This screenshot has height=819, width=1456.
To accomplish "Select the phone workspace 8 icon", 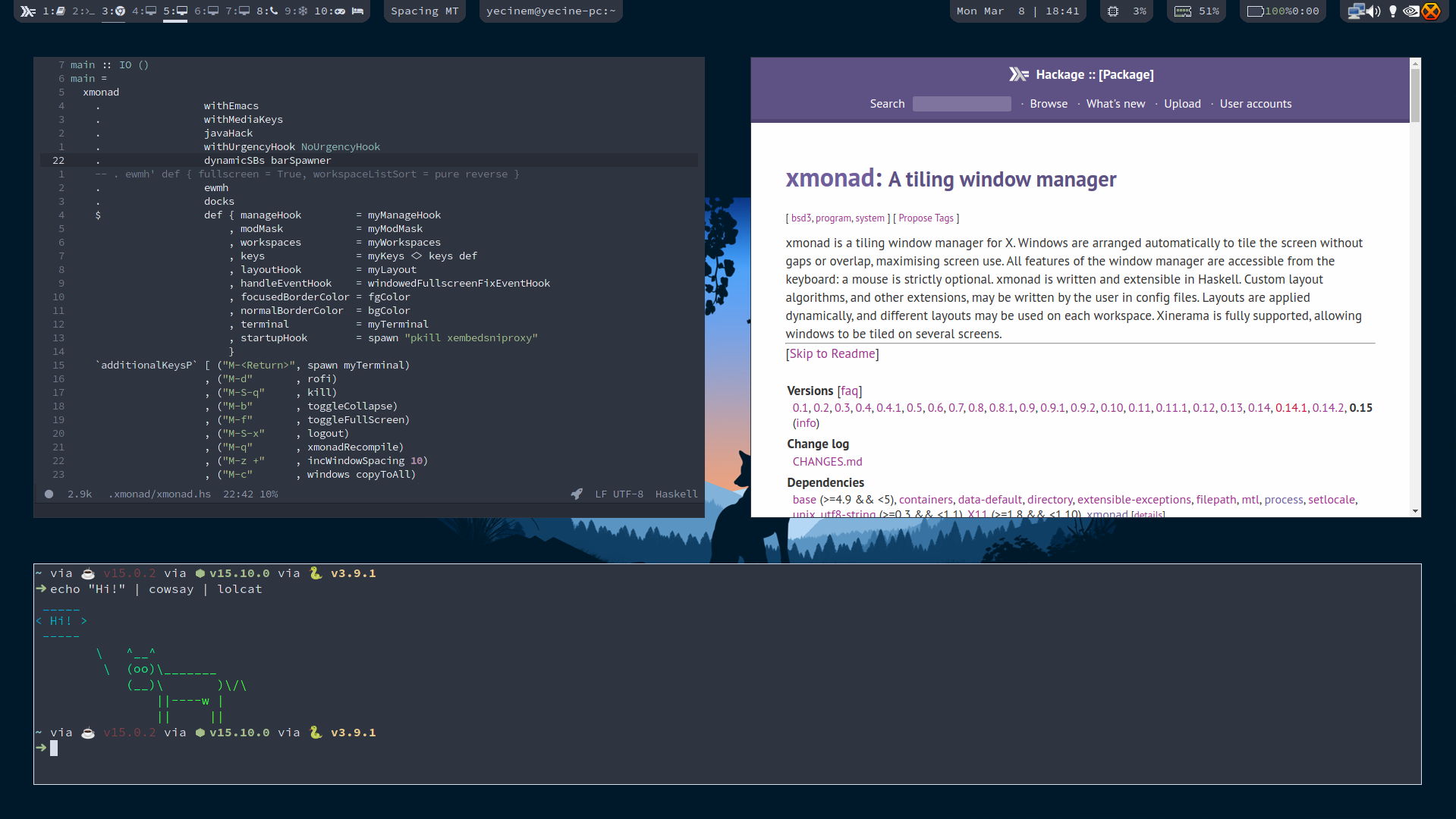I will [273, 11].
